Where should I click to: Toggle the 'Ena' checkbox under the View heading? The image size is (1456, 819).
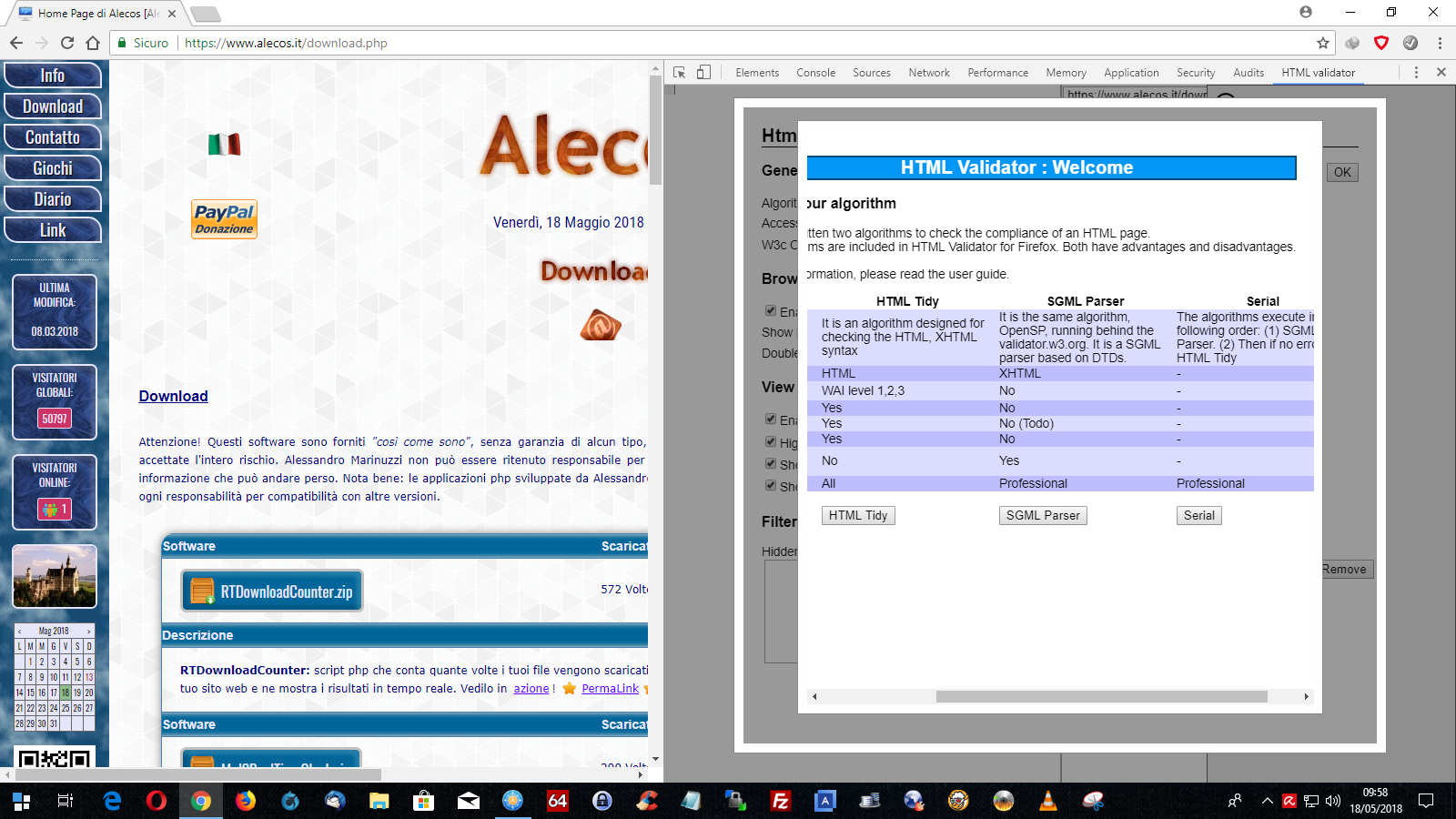coord(771,419)
